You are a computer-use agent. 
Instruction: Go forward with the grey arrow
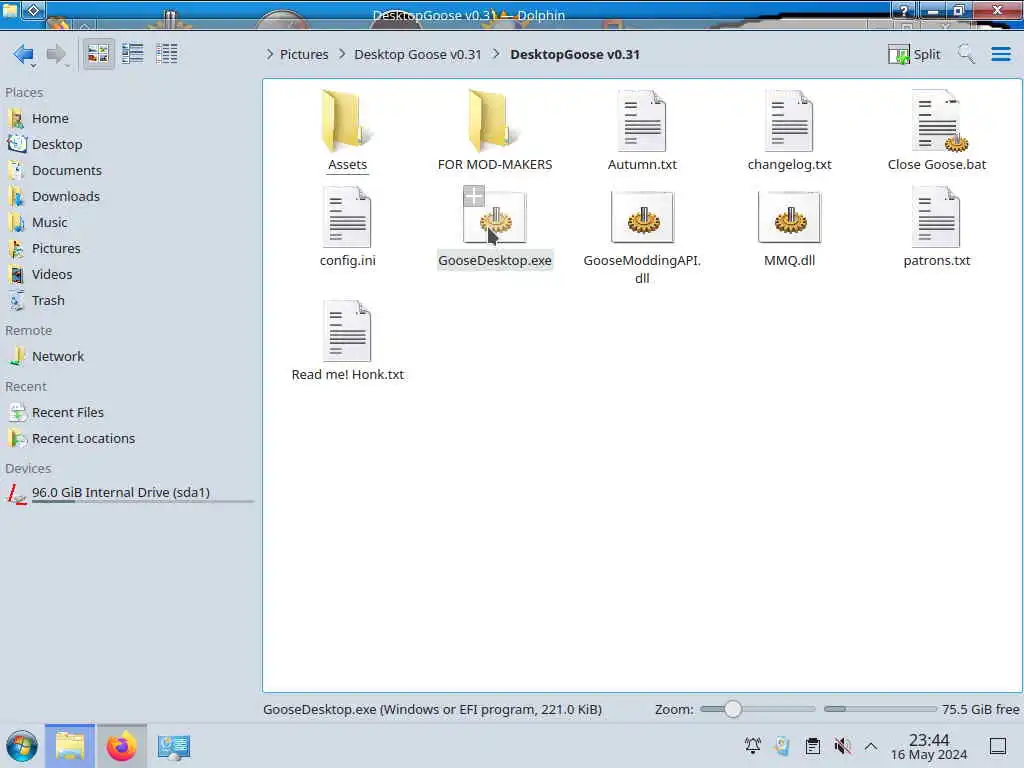pyautogui.click(x=56, y=54)
